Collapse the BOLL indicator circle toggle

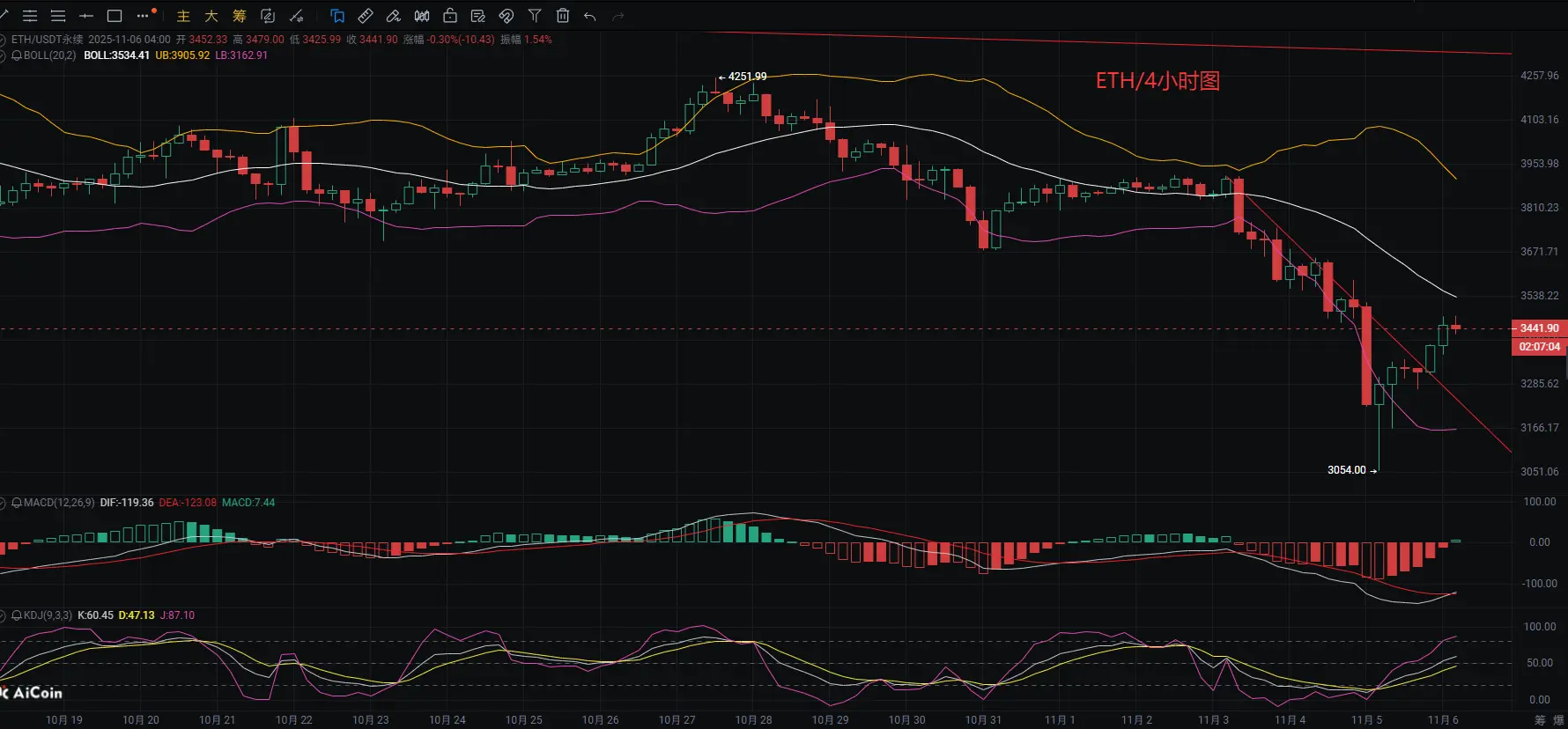[4, 55]
